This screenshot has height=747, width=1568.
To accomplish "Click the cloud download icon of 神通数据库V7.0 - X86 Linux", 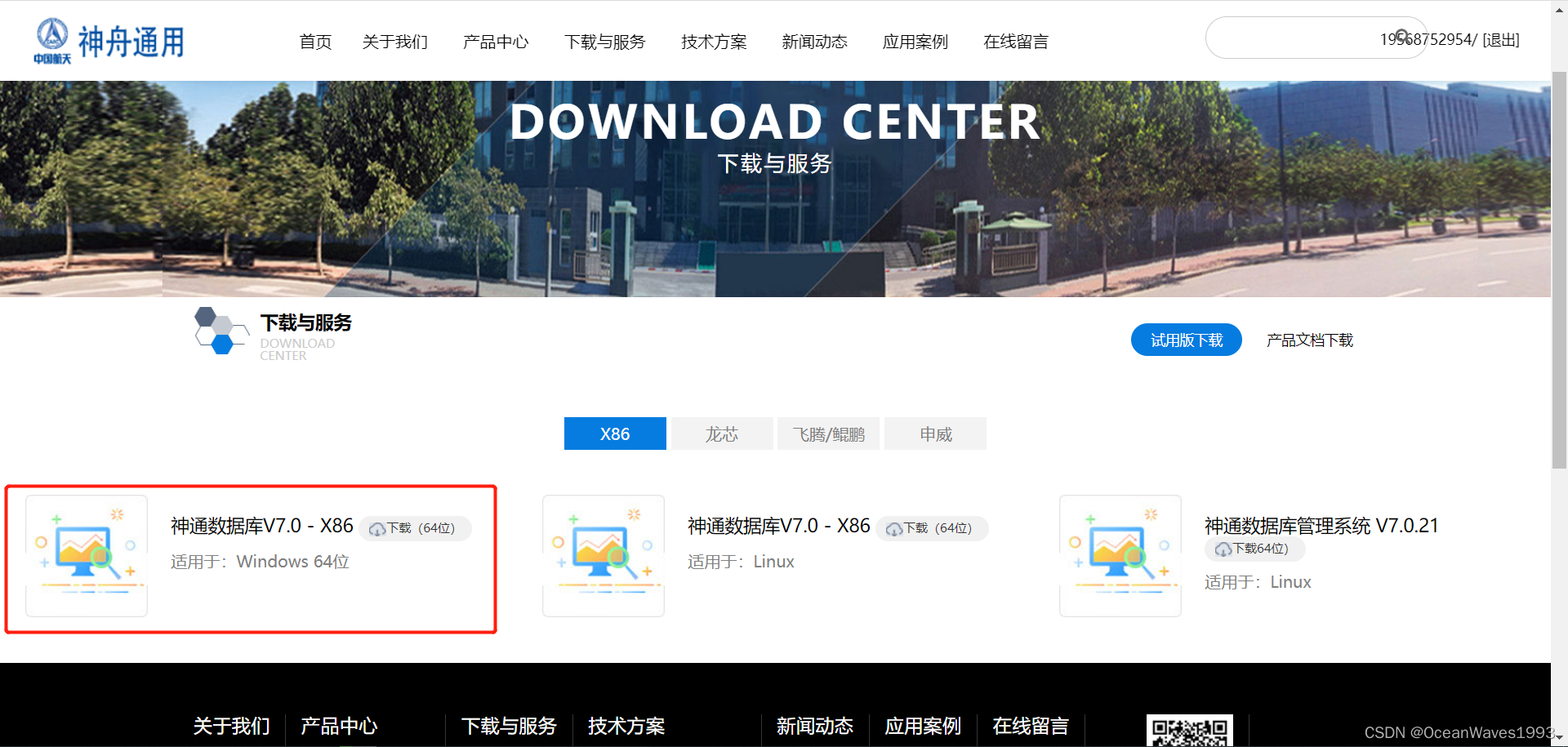I will pyautogui.click(x=894, y=529).
